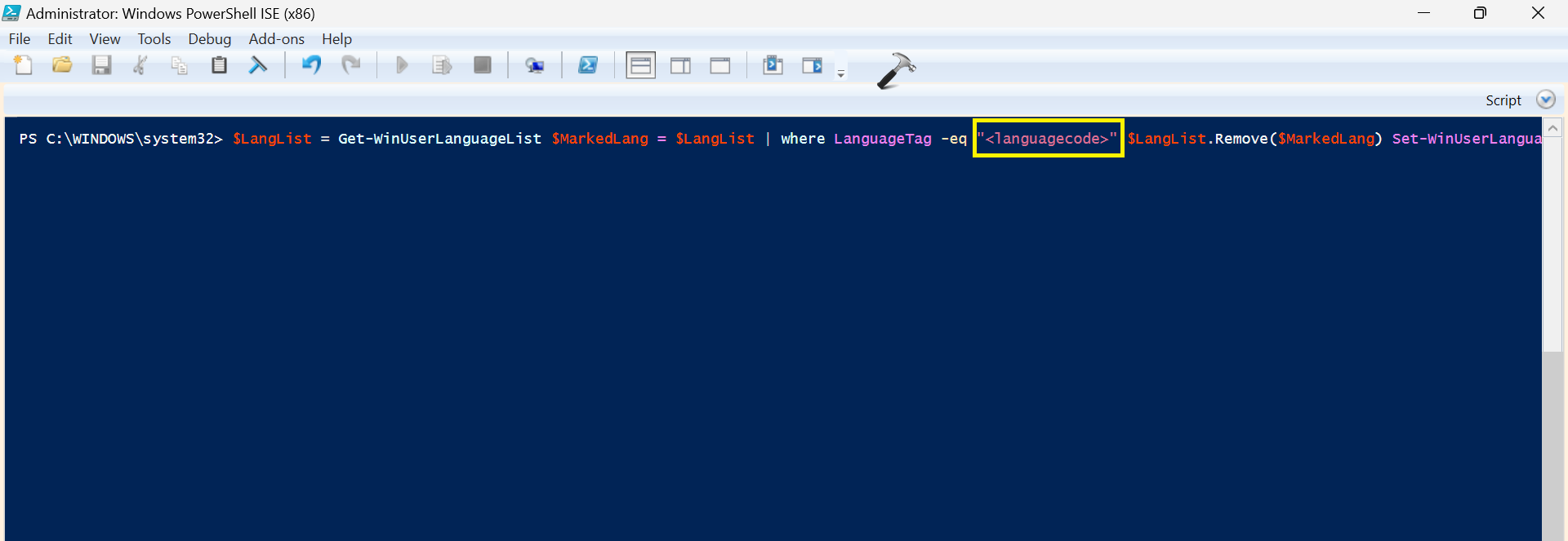This screenshot has height=541, width=1568.
Task: Show the Command window
Action: [x=773, y=65]
